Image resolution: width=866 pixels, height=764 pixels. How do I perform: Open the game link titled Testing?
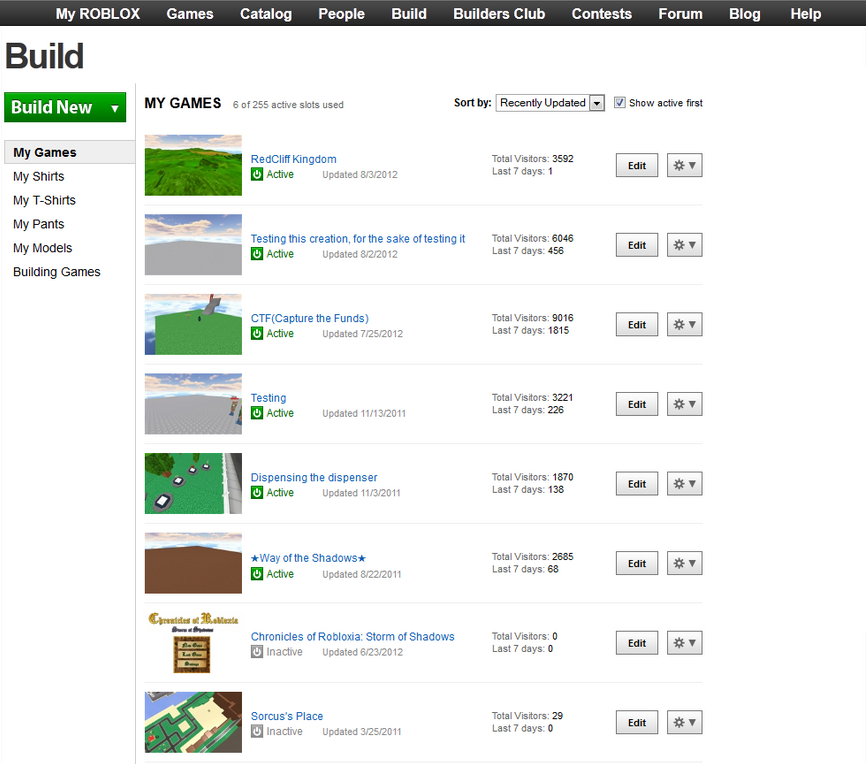pos(268,398)
